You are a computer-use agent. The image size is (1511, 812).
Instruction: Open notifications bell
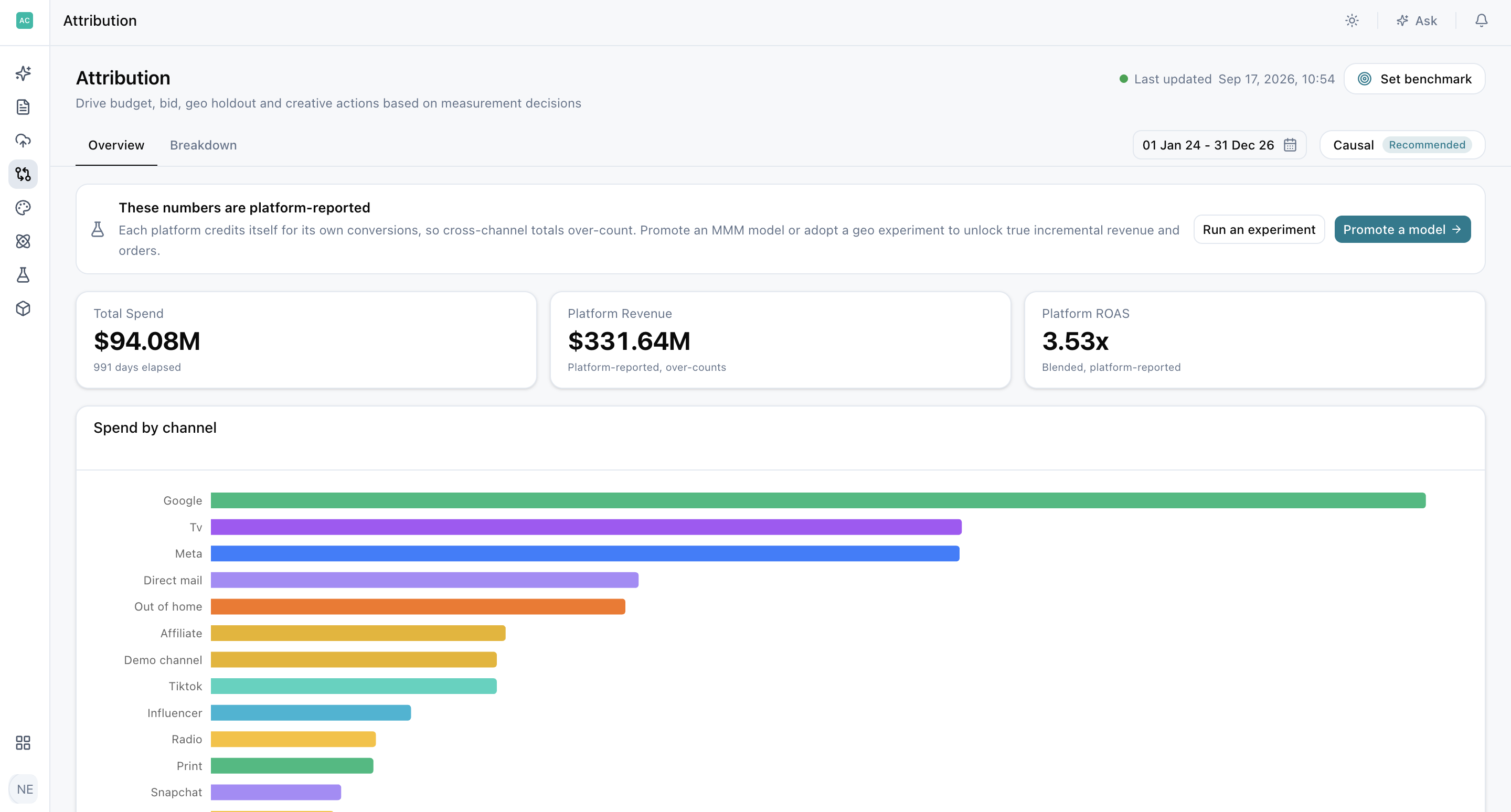pyautogui.click(x=1481, y=21)
